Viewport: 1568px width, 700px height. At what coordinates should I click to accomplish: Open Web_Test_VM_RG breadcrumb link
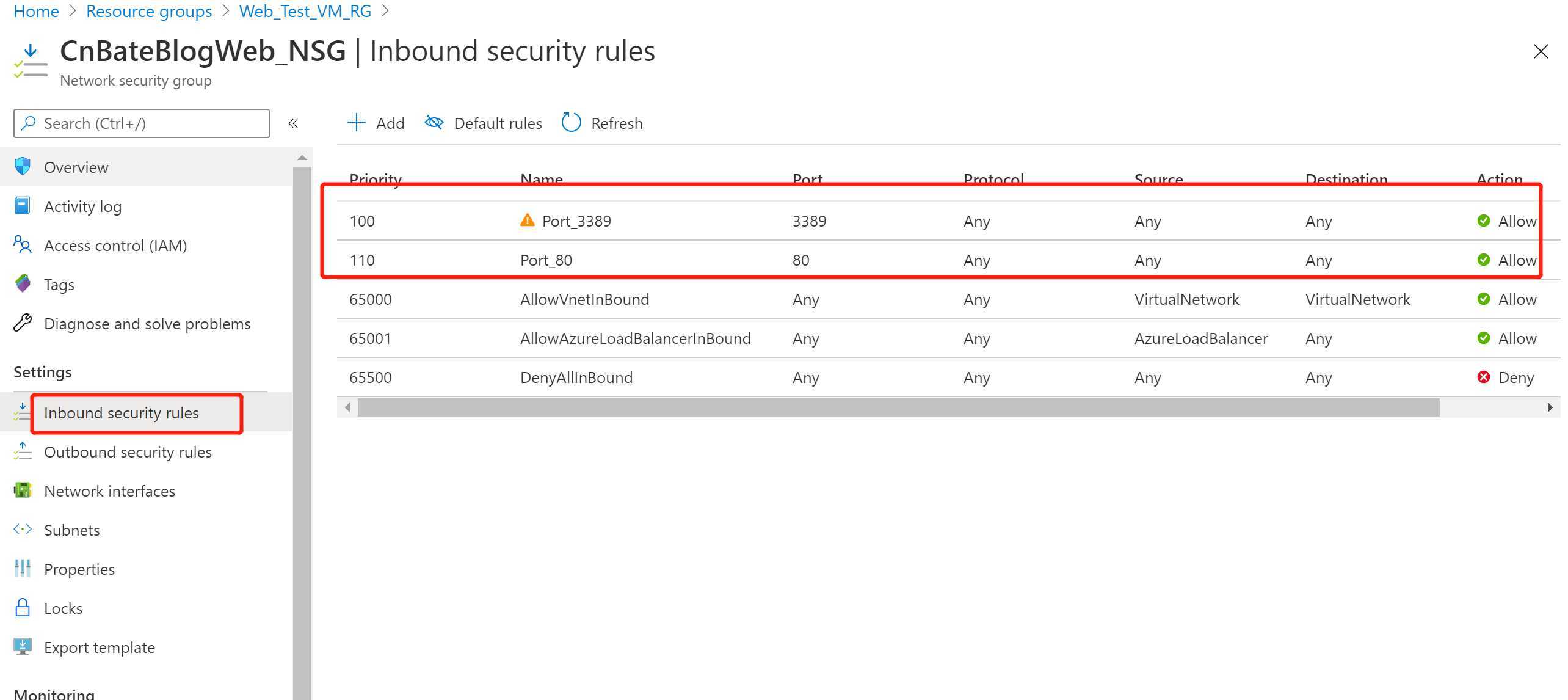[x=305, y=11]
